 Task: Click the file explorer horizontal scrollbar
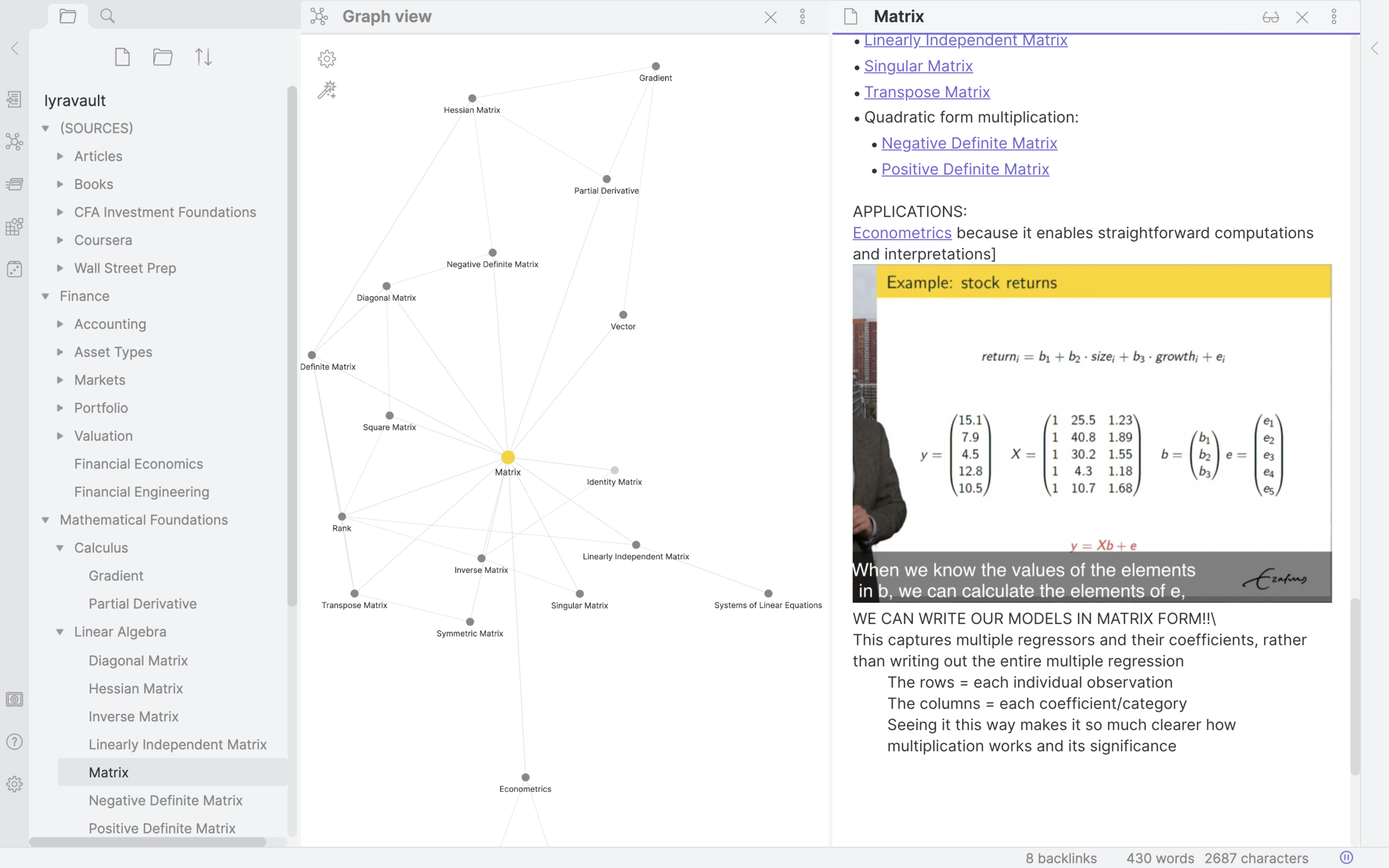point(148,841)
